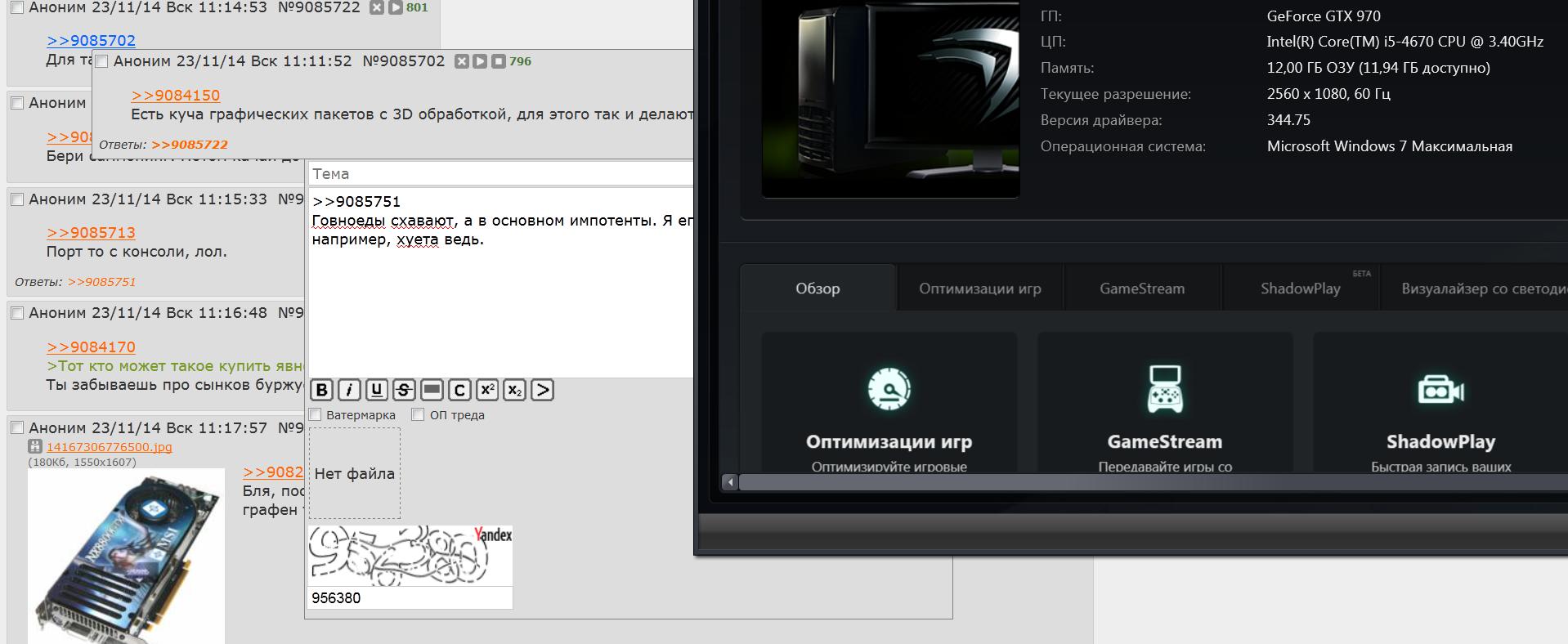Insert spoiler tag with gray bar button
This screenshot has width=1568, height=644.
pos(432,390)
